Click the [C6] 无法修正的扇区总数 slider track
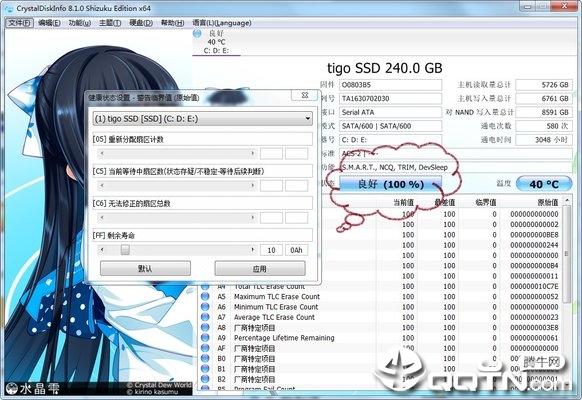This screenshot has width=582, height=400. tap(177, 217)
